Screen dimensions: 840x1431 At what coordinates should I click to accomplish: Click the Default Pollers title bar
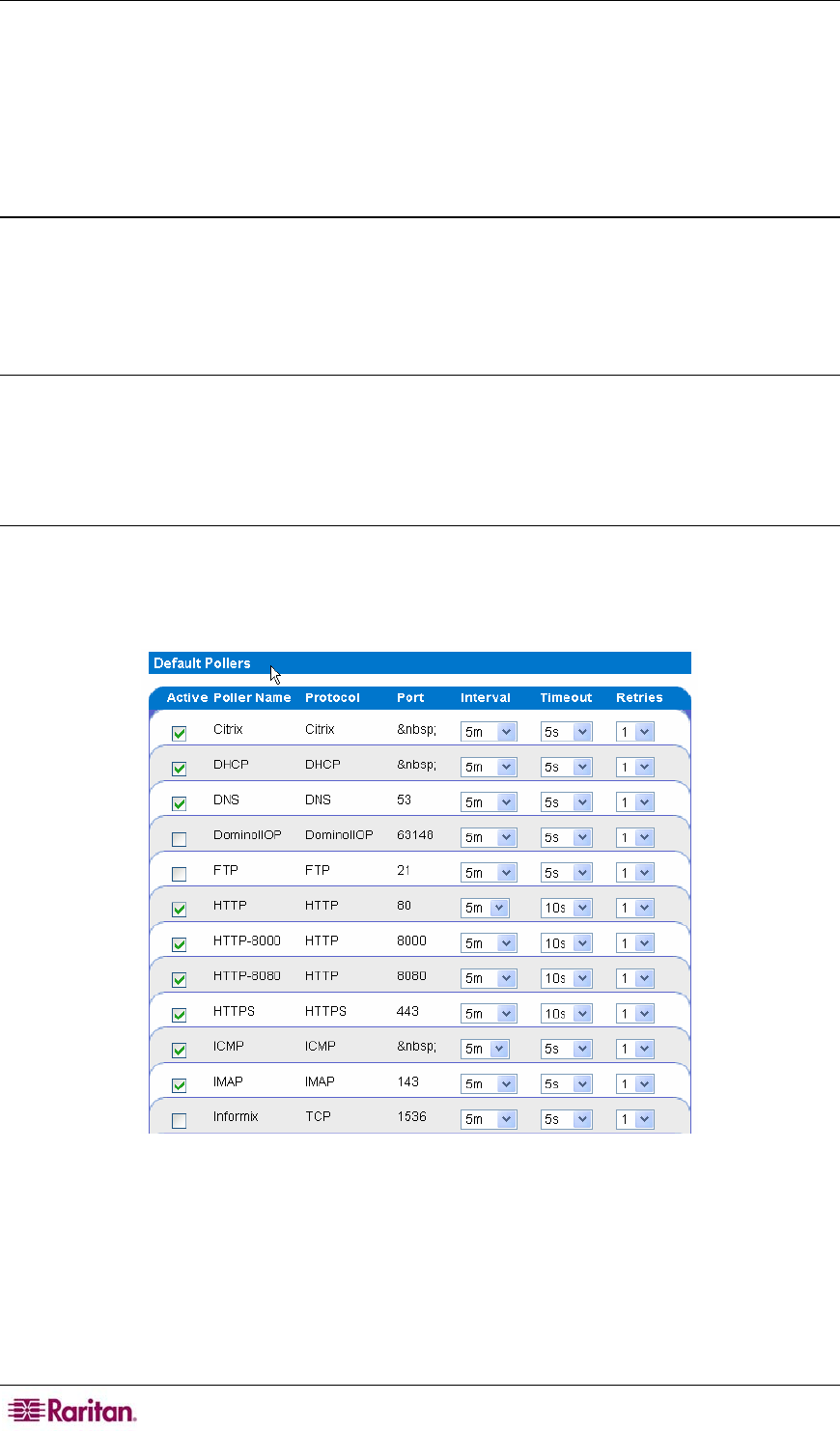tap(420, 663)
